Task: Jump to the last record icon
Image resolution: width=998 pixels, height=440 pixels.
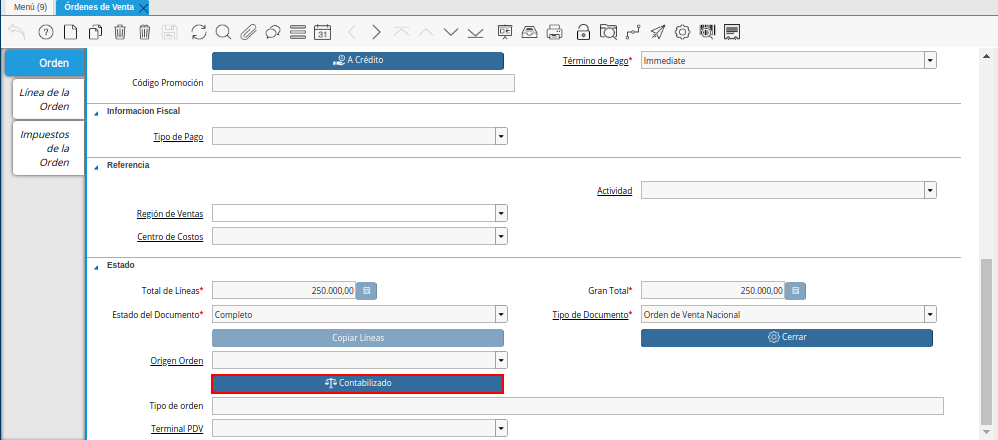Action: coord(475,32)
